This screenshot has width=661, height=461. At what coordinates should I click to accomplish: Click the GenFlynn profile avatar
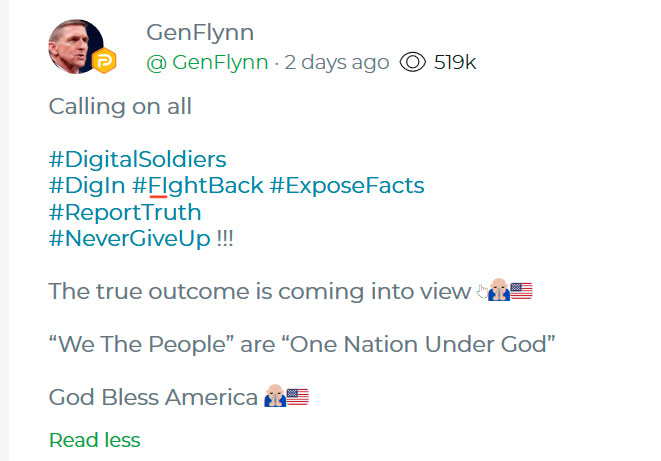[x=76, y=46]
